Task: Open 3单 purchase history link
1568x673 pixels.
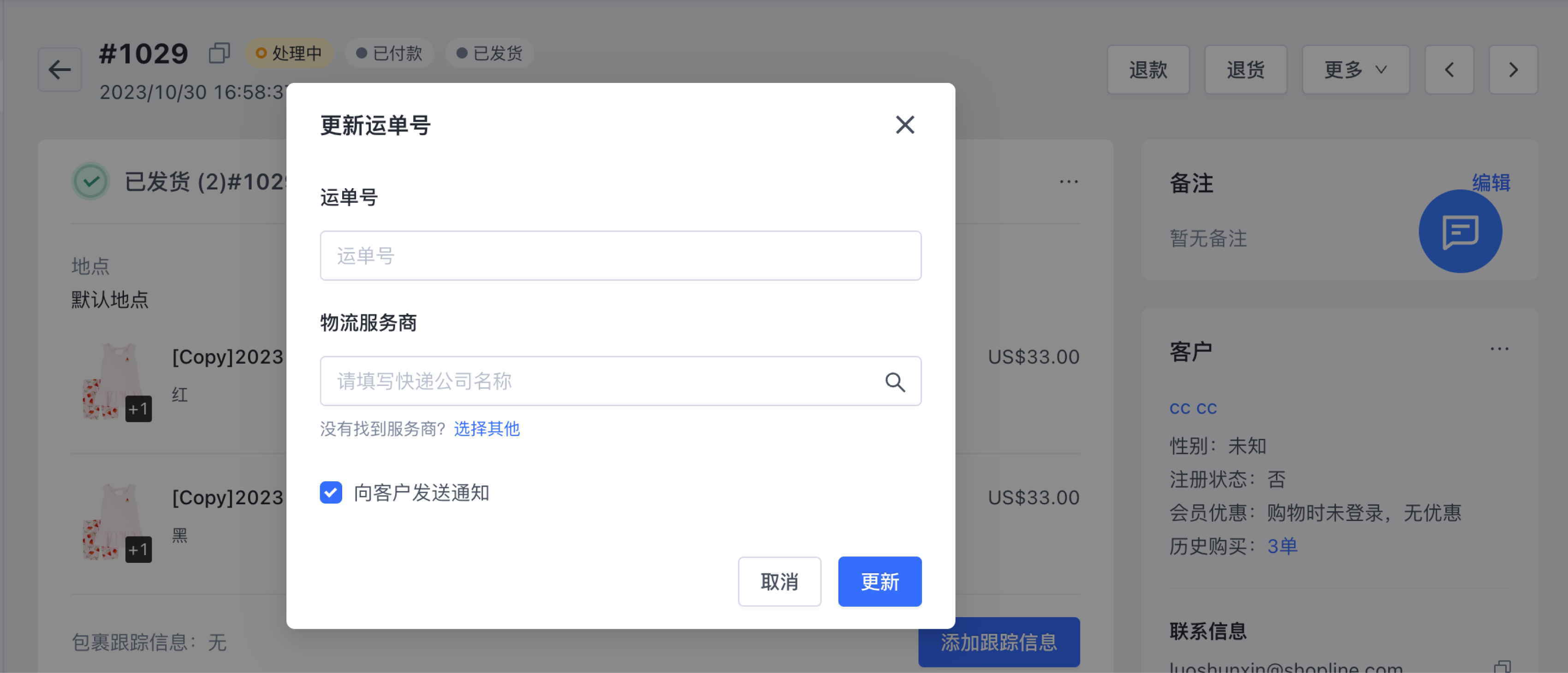Action: (x=1282, y=546)
